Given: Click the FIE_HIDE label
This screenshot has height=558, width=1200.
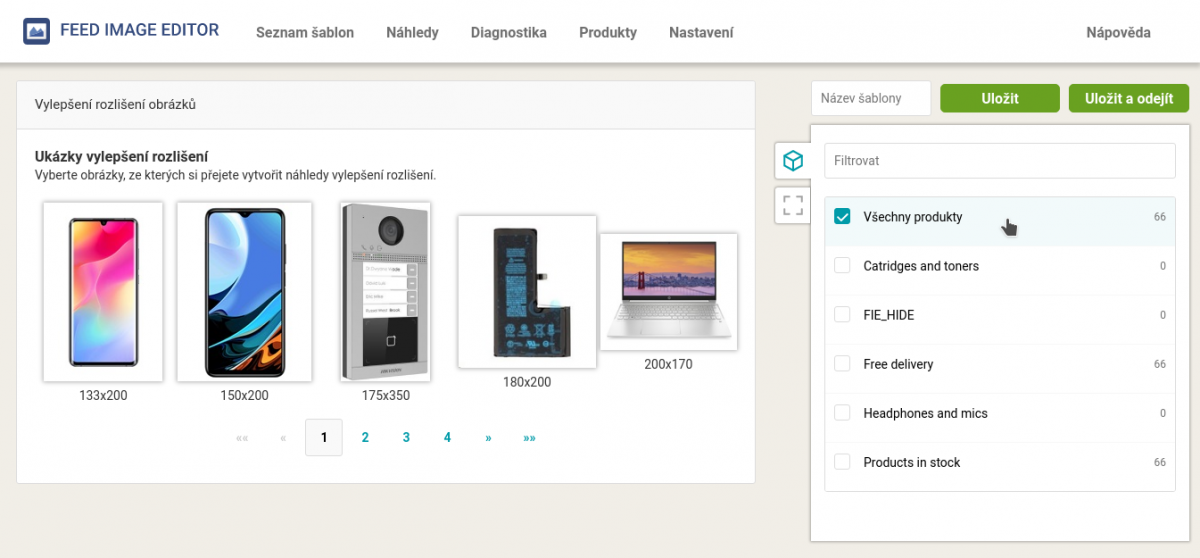Looking at the screenshot, I should coord(889,315).
